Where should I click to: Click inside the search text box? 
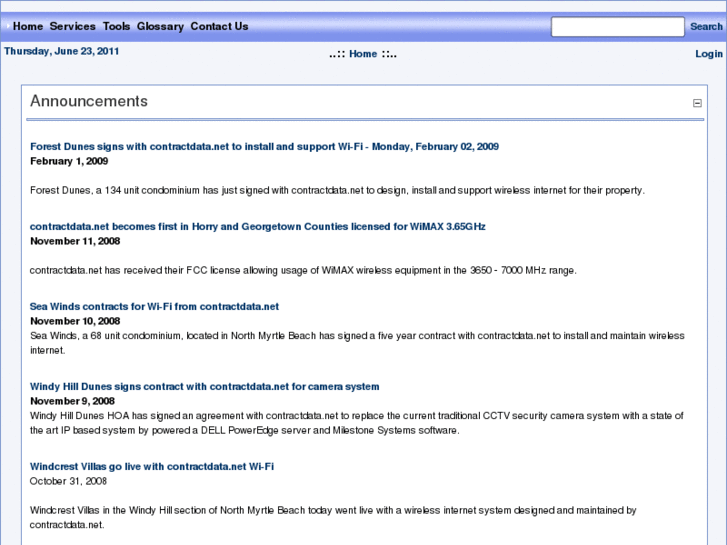[618, 26]
